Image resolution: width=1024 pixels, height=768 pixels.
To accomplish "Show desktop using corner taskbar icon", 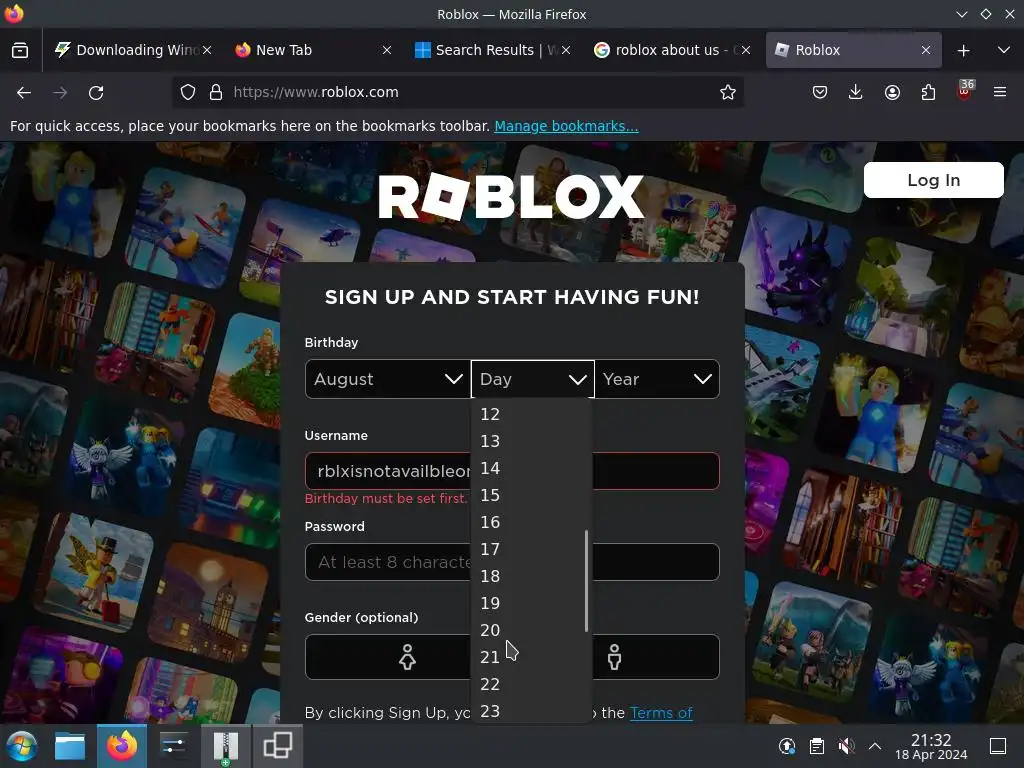I will click(998, 746).
